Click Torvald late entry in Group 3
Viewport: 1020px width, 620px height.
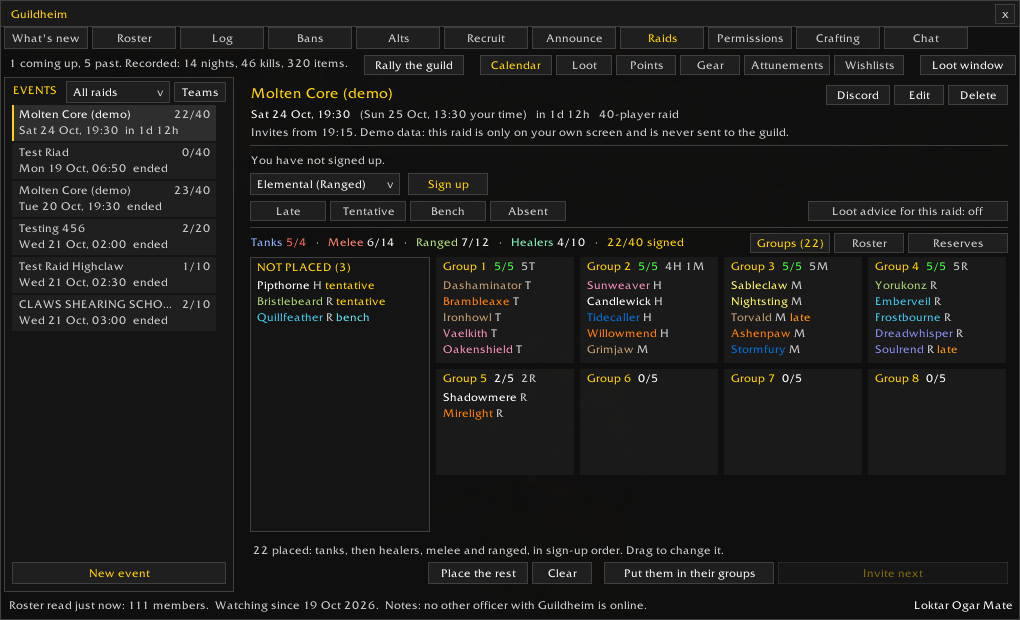770,317
